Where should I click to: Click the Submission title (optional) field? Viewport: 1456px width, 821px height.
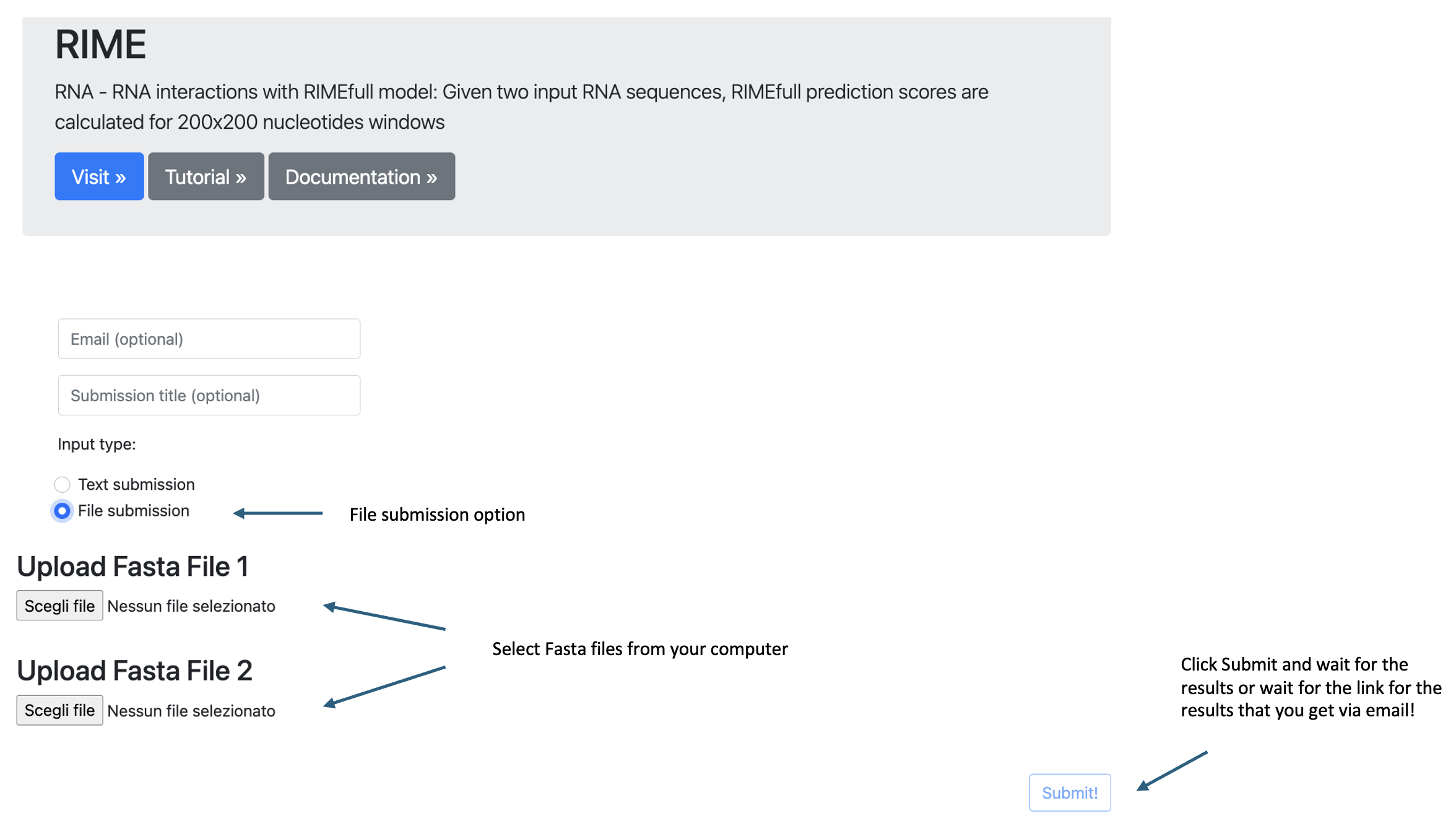(209, 395)
